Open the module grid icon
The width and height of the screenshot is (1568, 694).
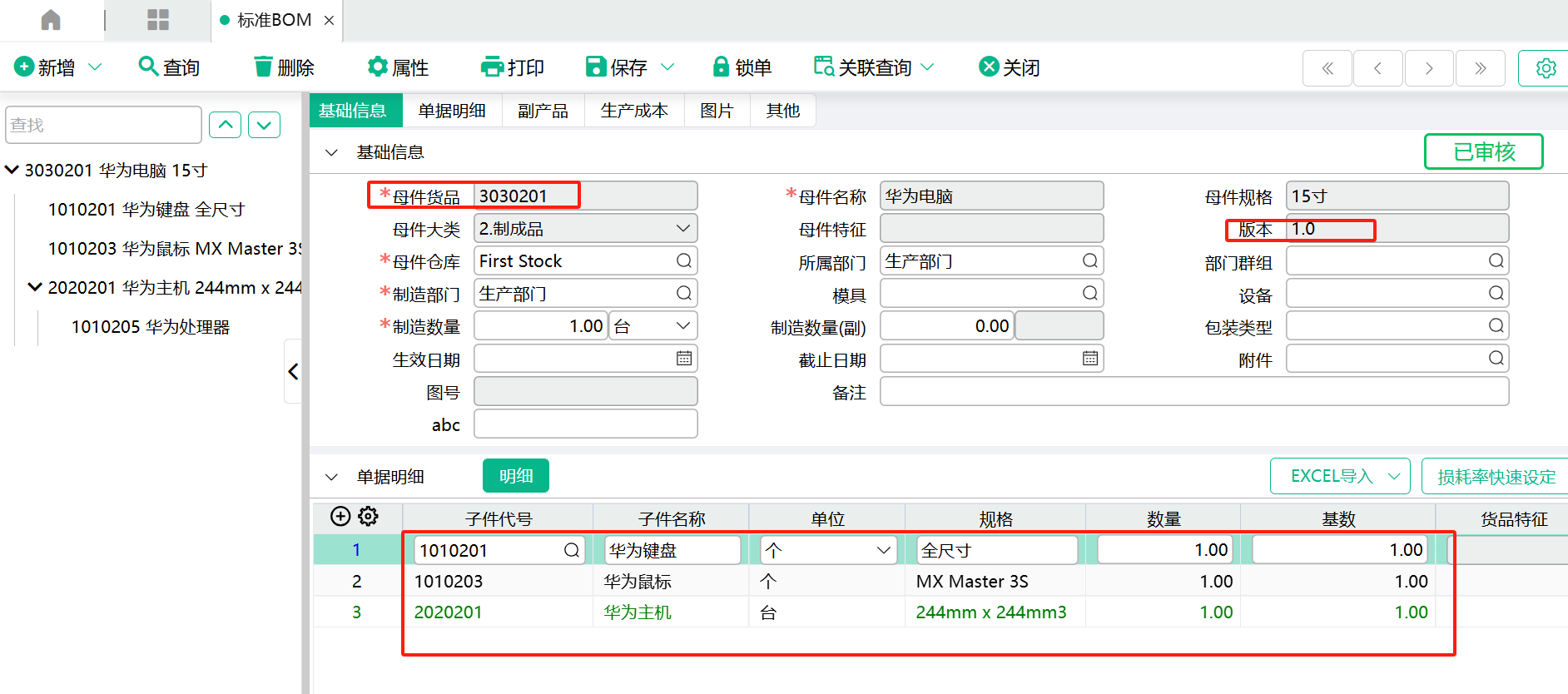tap(158, 19)
